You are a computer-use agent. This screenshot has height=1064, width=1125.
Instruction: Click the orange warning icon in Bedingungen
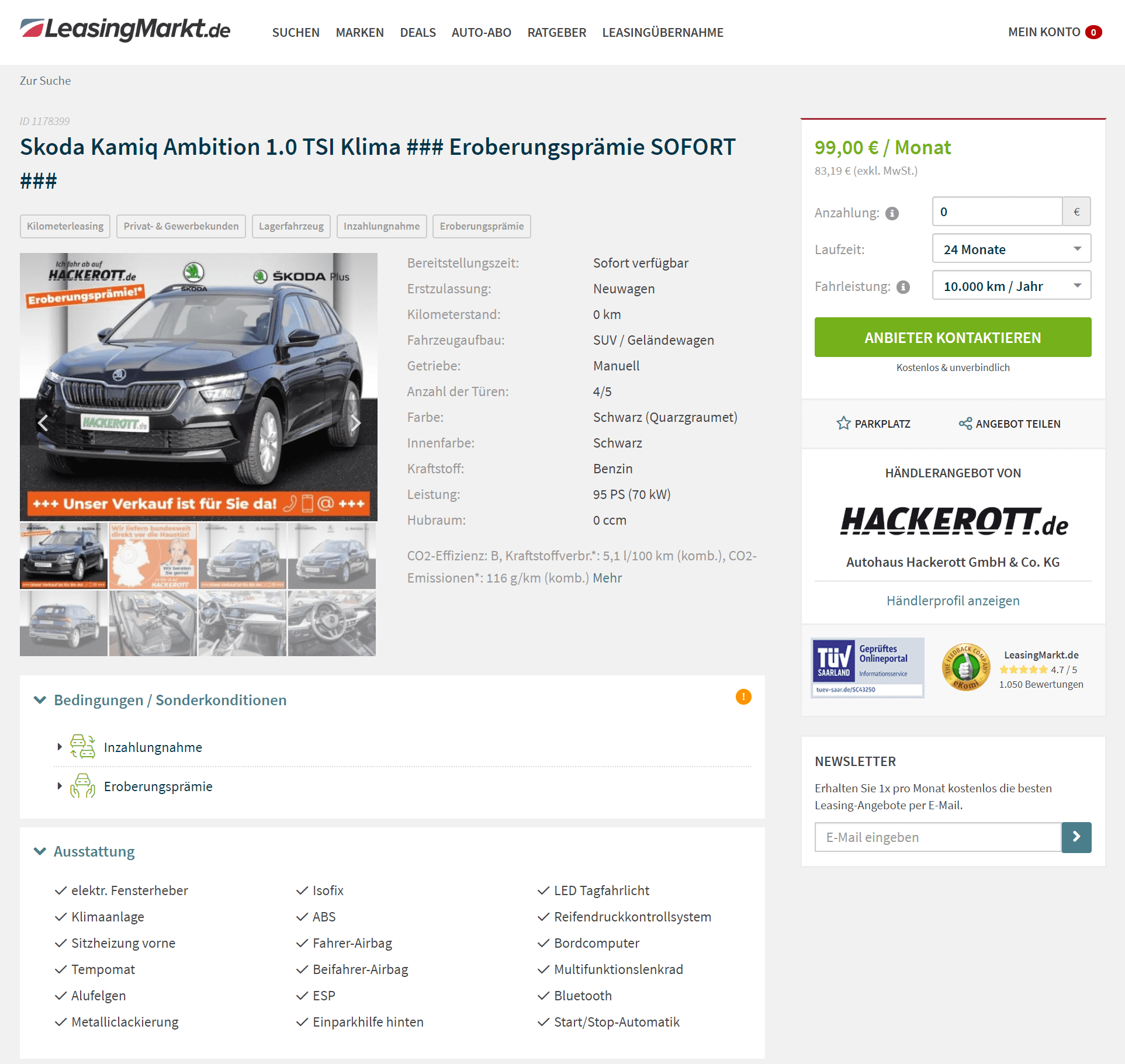pos(743,696)
